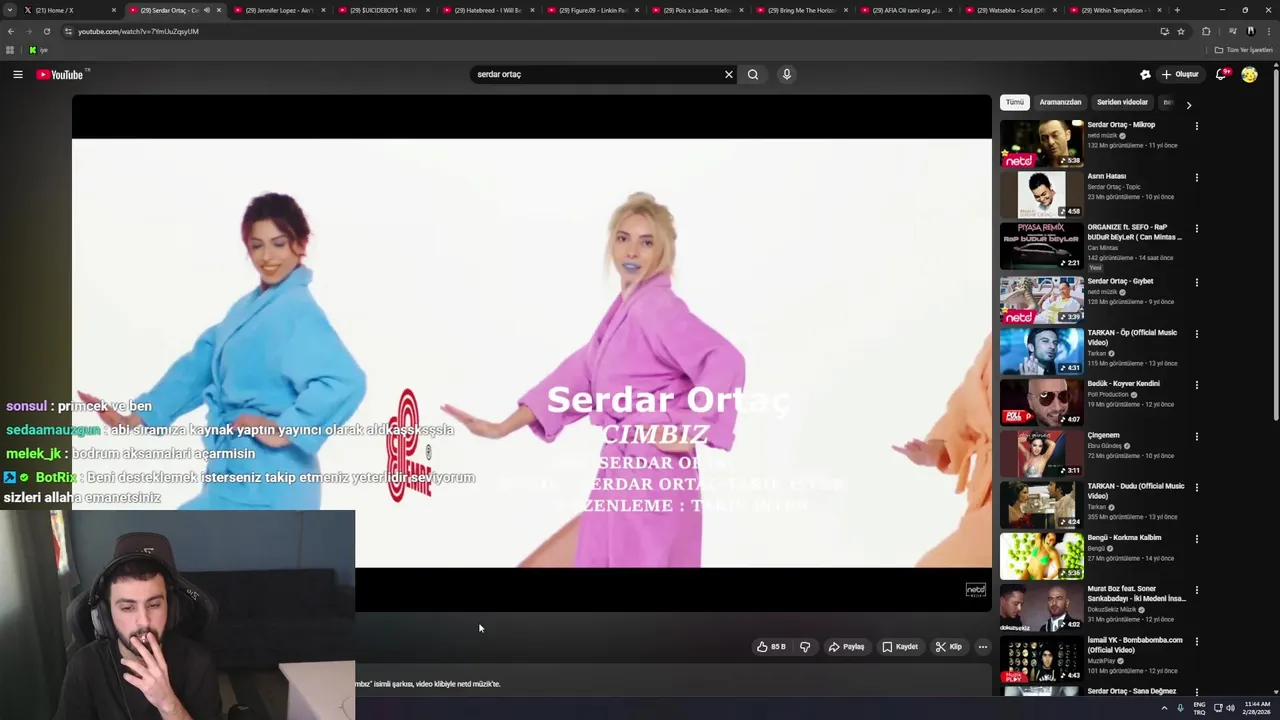The image size is (1280, 720).
Task: Open options for Asrın Hatası video
Action: tap(1196, 178)
